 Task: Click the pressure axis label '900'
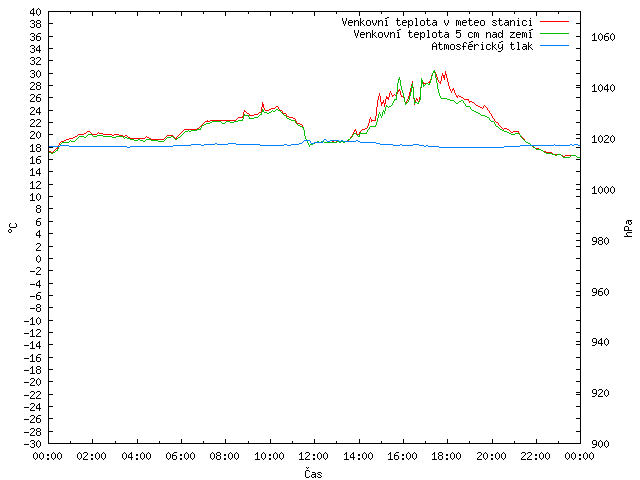pyautogui.click(x=600, y=444)
